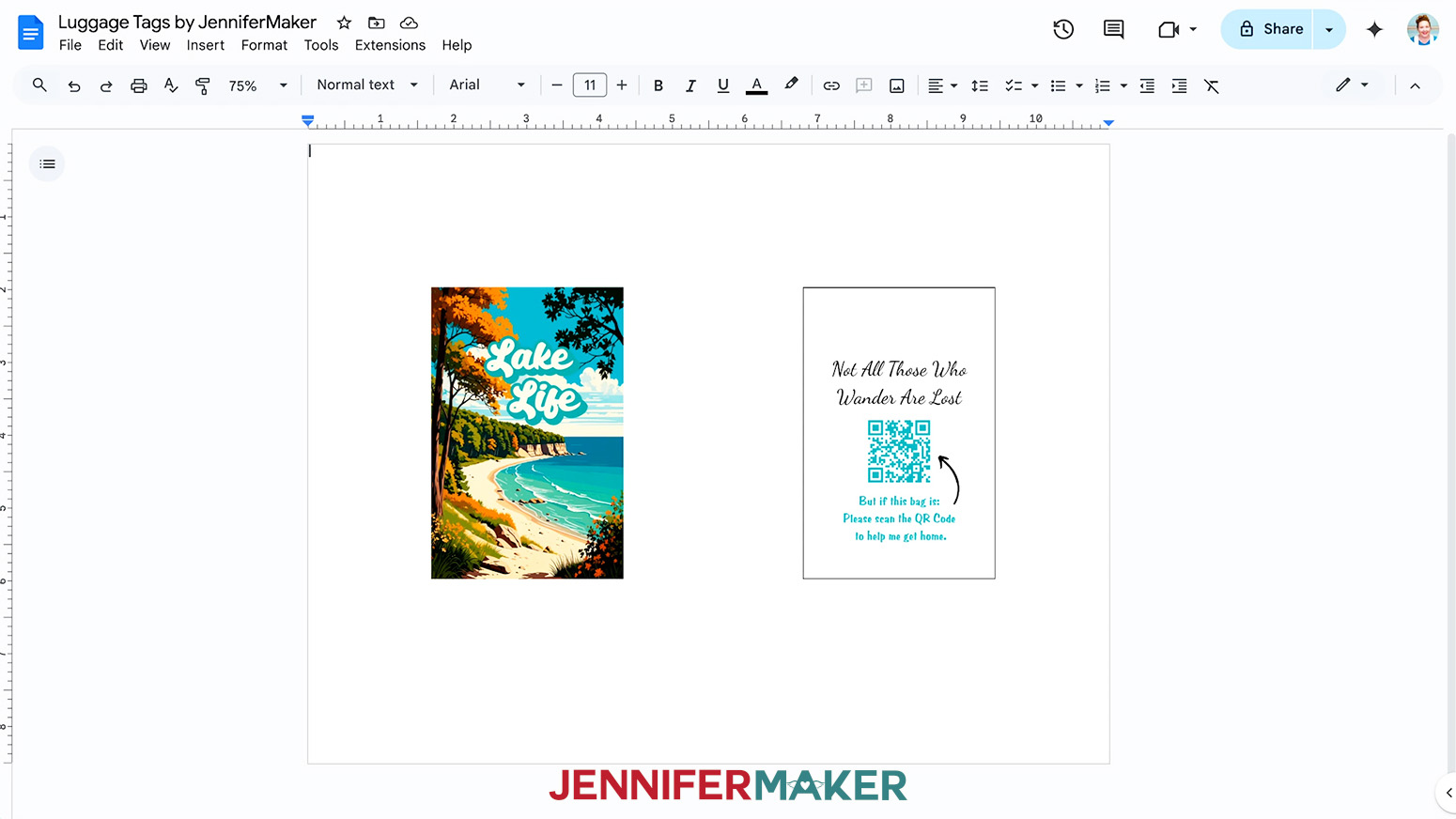Insert an image from toolbar

point(897,85)
